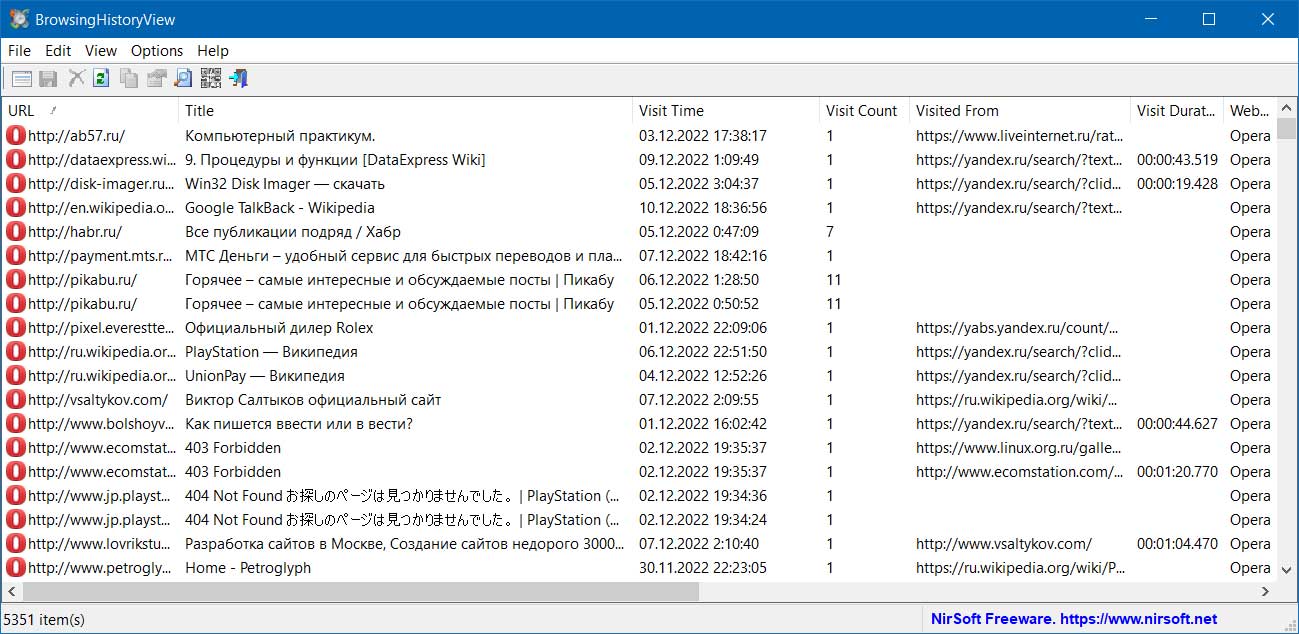Click the Opera icon beside http://www.petrogly...
This screenshot has height=634, width=1299.
click(16, 567)
